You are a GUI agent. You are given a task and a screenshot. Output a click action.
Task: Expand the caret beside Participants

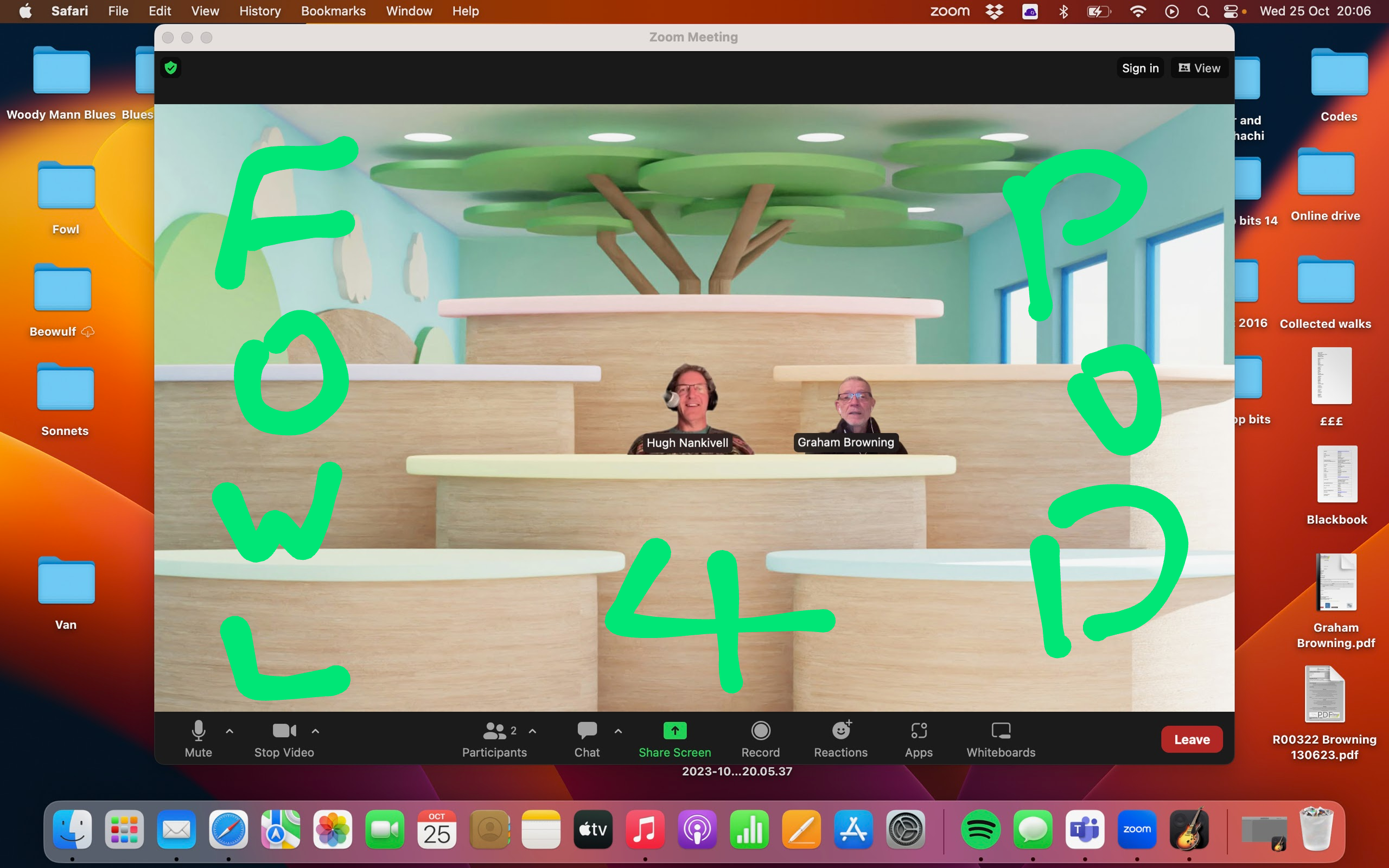533,731
